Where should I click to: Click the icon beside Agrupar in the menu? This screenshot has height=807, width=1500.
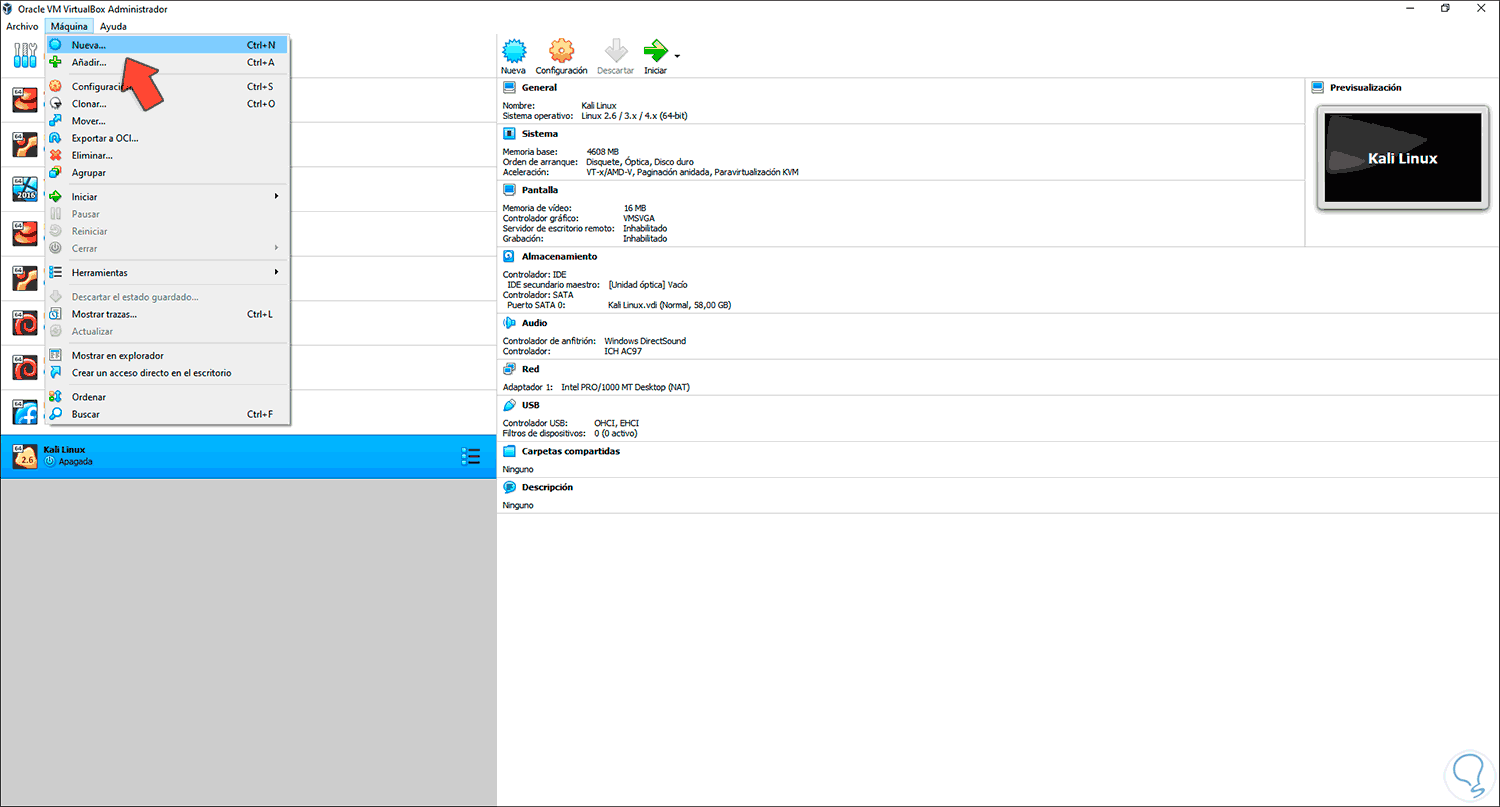coord(56,172)
